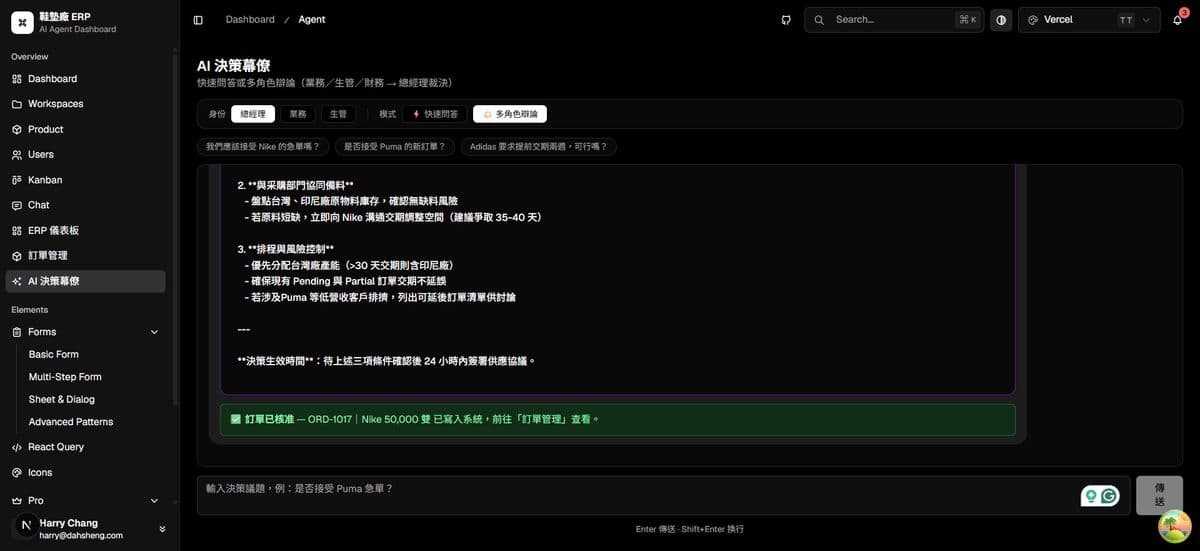Click the Grammarly lightbulb icon
Image resolution: width=1200 pixels, height=551 pixels.
1091,496
